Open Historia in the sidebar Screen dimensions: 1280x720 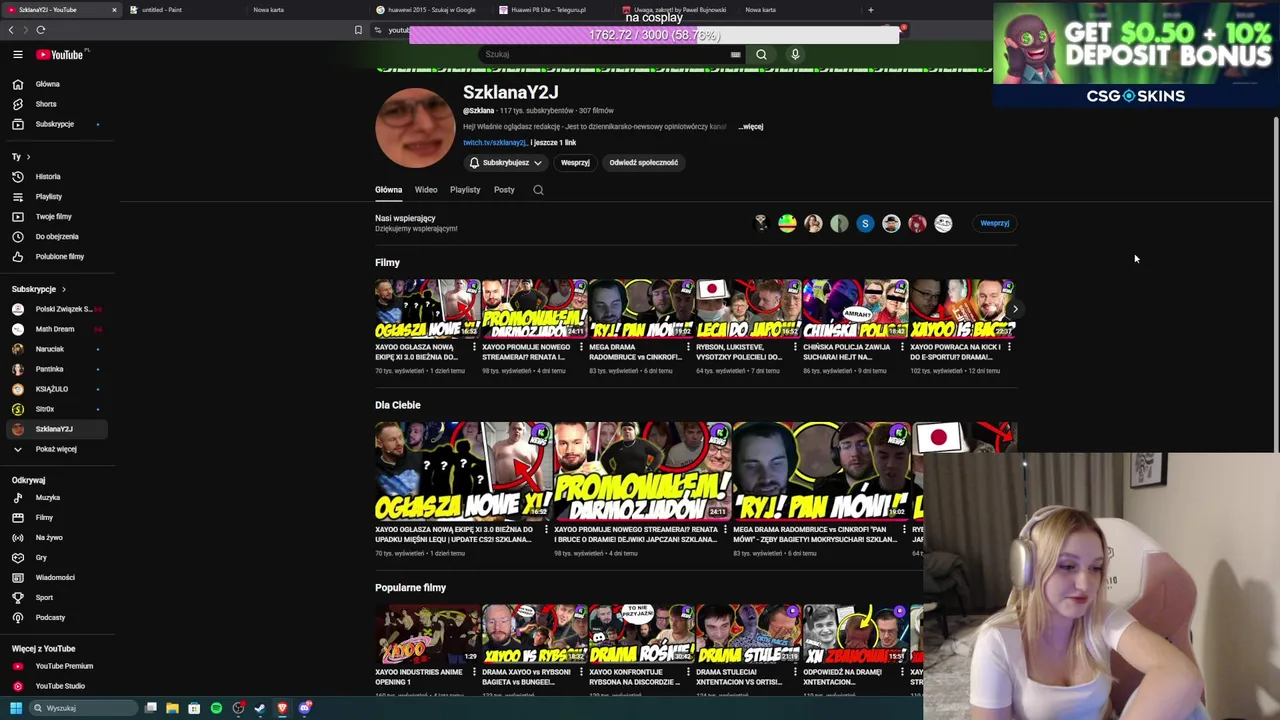[48, 176]
